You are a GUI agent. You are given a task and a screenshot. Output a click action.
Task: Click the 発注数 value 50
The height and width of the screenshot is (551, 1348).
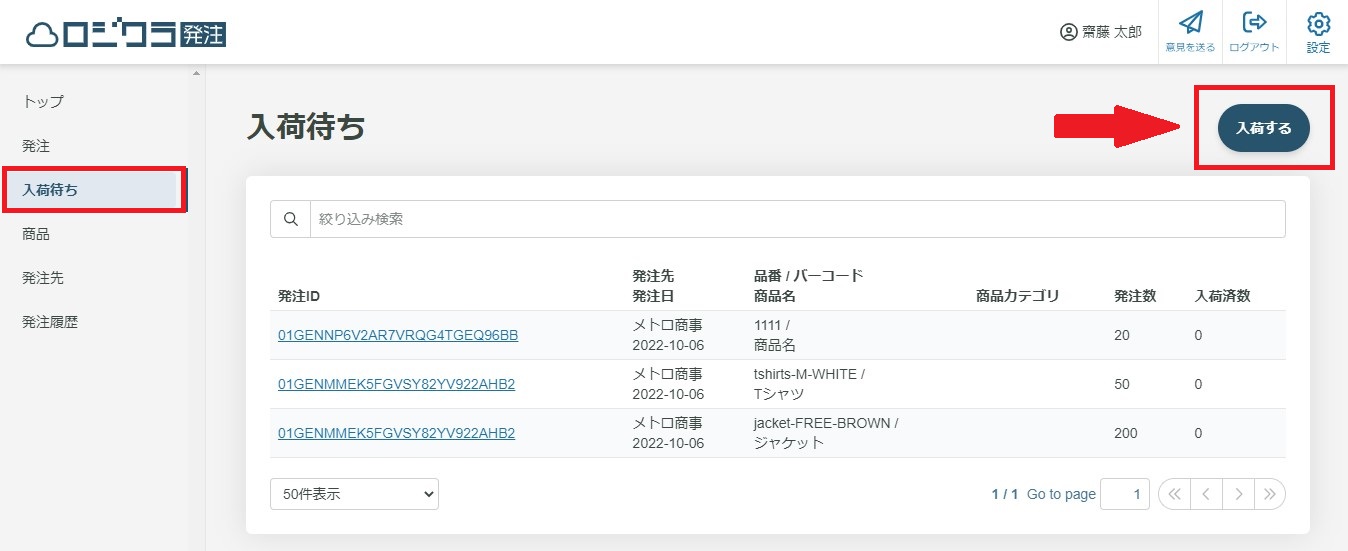(x=1122, y=384)
